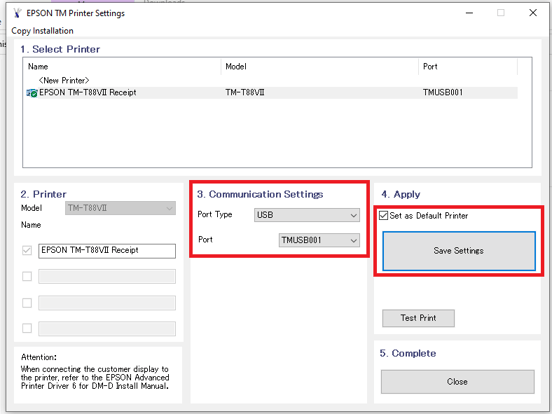Tick the second printer name checkbox
This screenshot has width=552, height=414.
click(27, 276)
